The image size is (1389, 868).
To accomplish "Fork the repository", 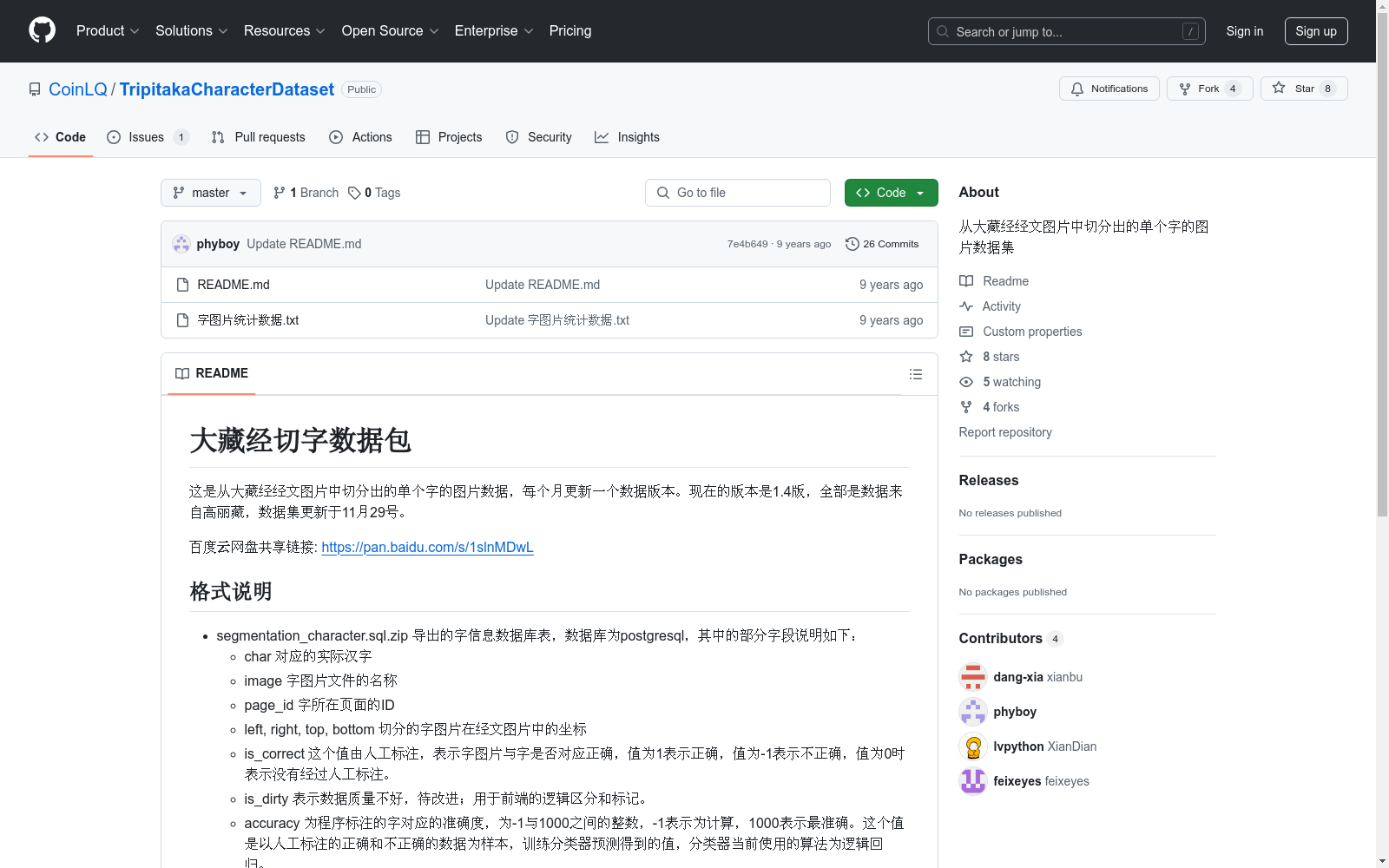I will click(x=1209, y=89).
